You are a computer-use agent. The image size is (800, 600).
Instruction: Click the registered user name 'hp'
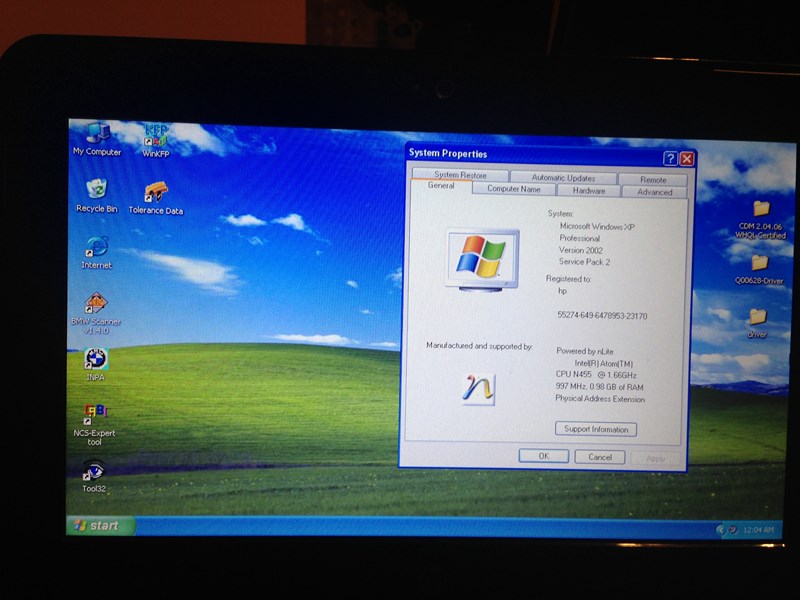pyautogui.click(x=562, y=291)
